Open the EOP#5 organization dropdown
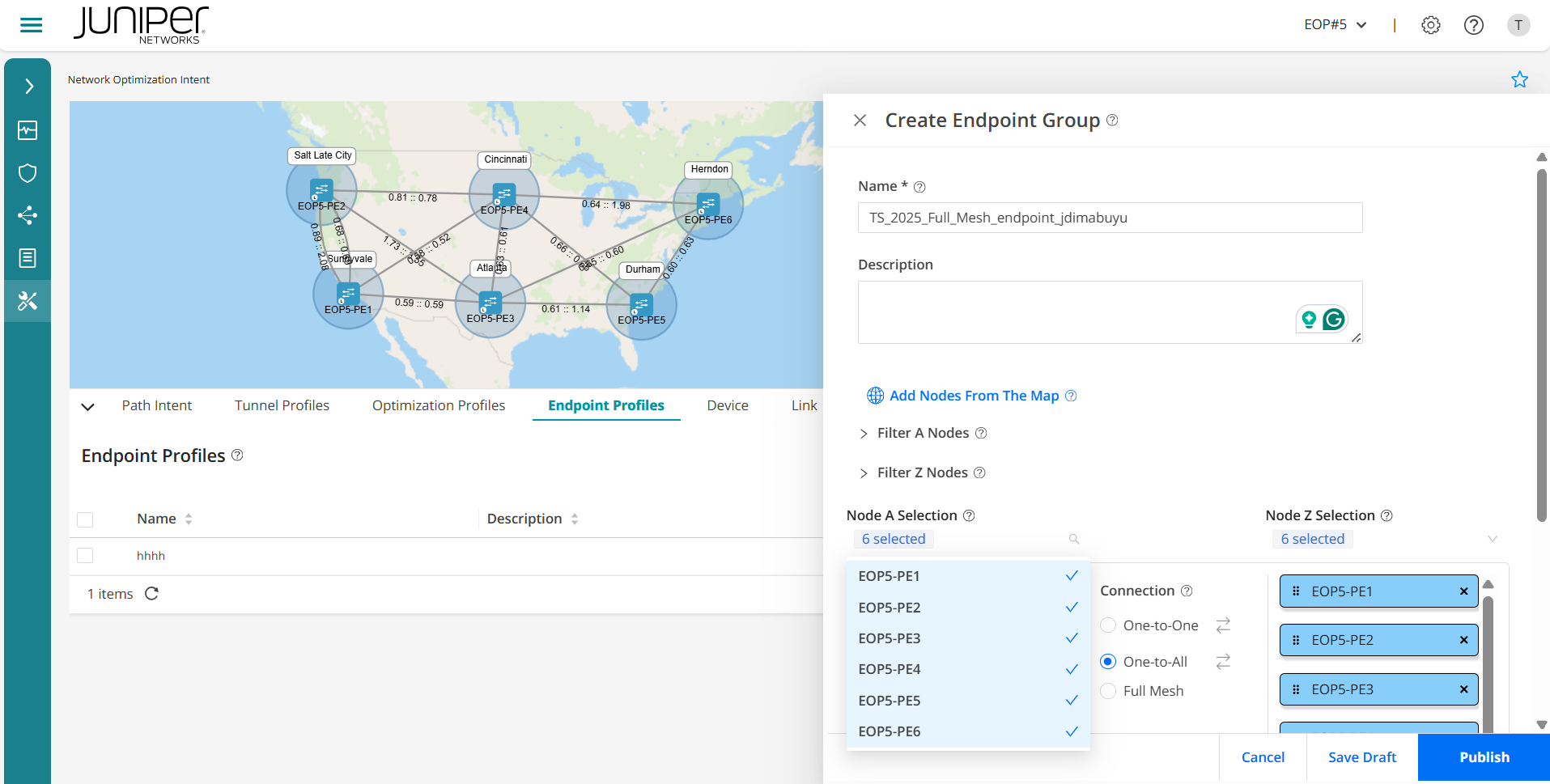 pos(1335,25)
